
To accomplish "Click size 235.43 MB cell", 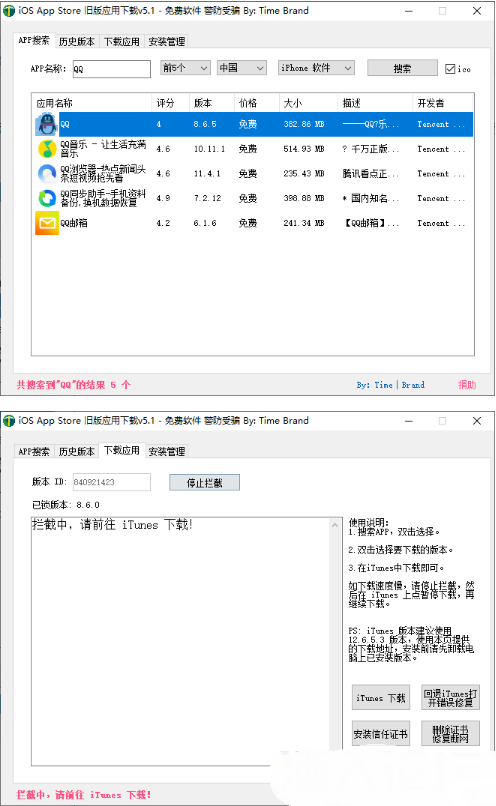I will 304,174.
